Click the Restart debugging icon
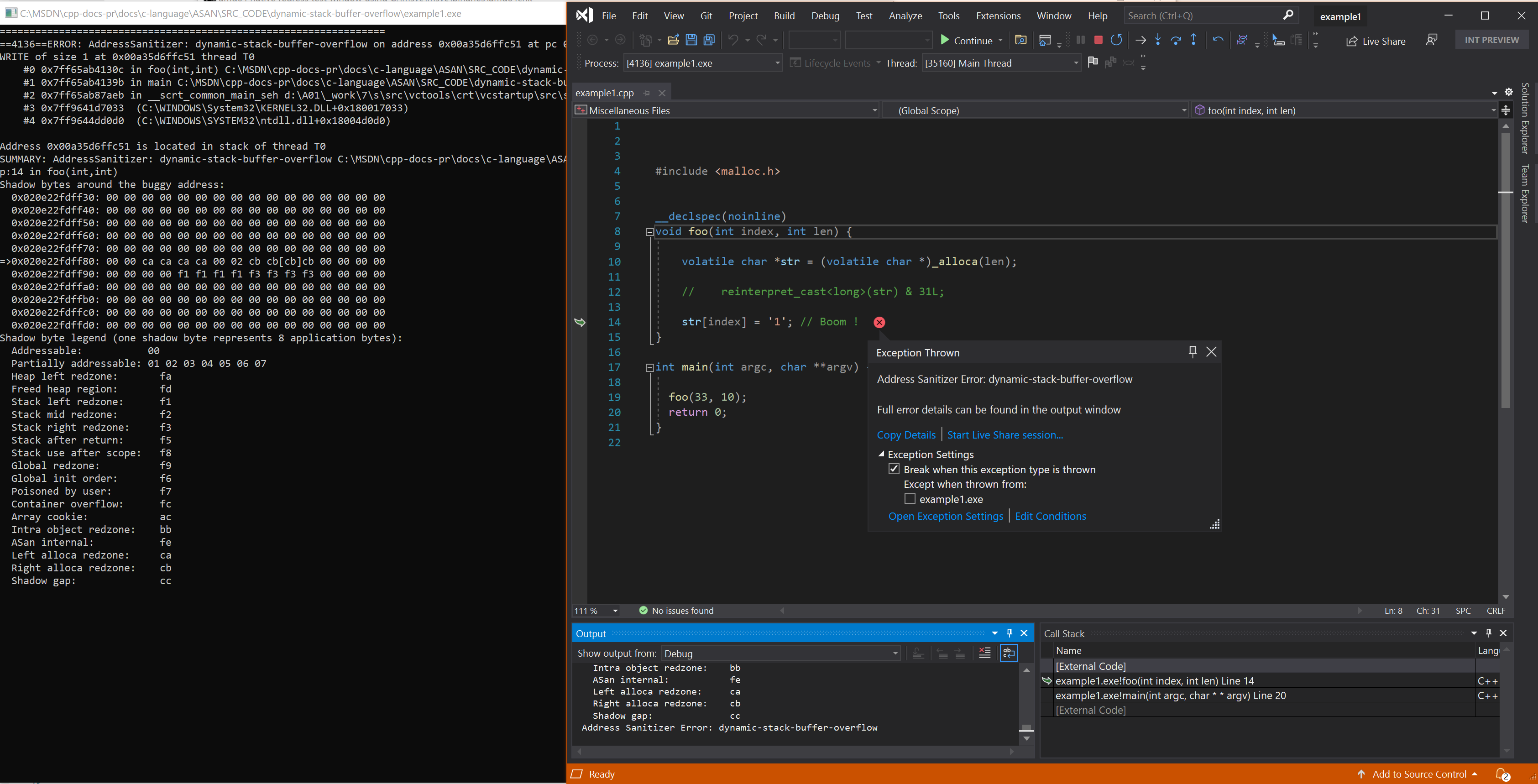Image resolution: width=1538 pixels, height=784 pixels. 1116,40
